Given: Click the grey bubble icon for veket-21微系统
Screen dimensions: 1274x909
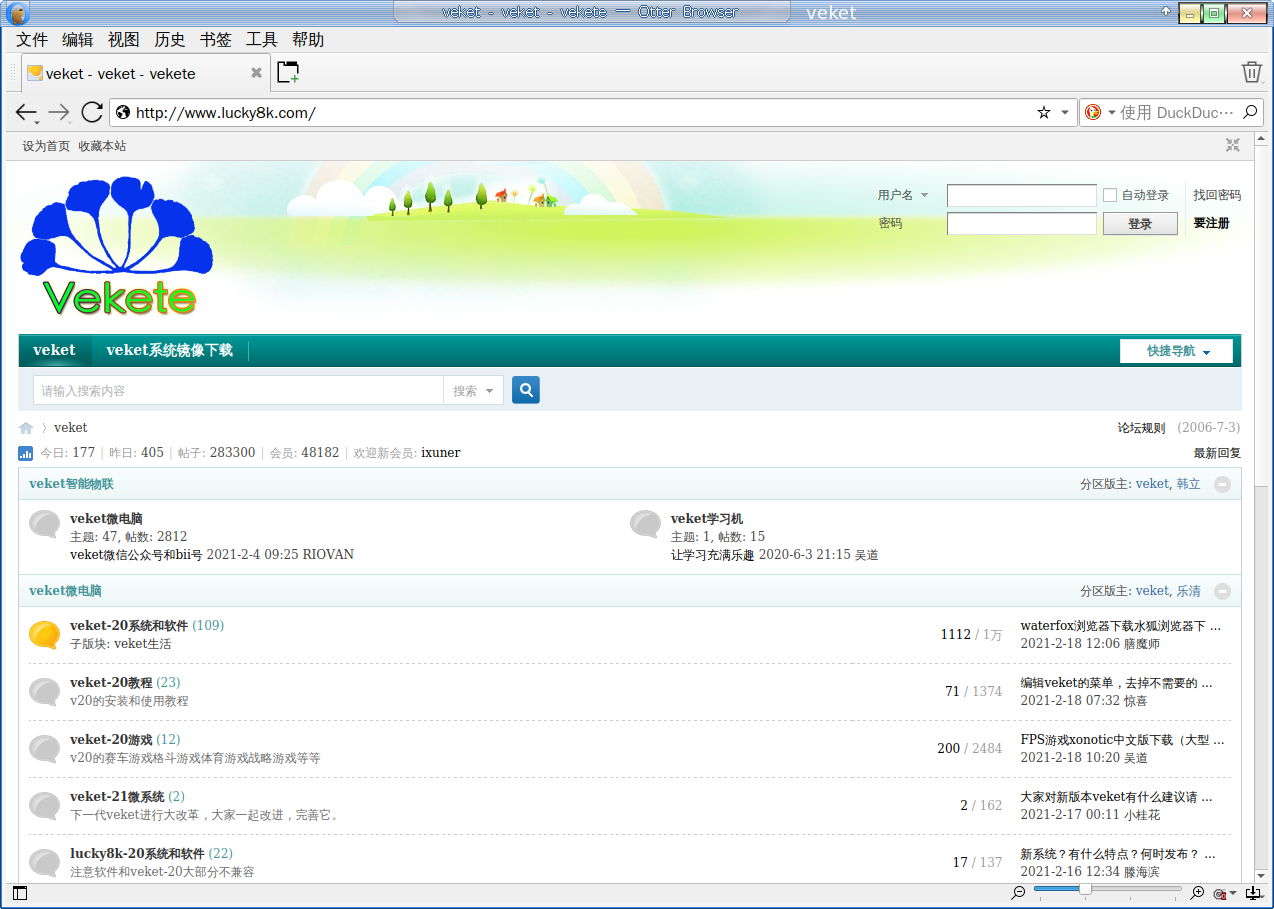Looking at the screenshot, I should 44,805.
